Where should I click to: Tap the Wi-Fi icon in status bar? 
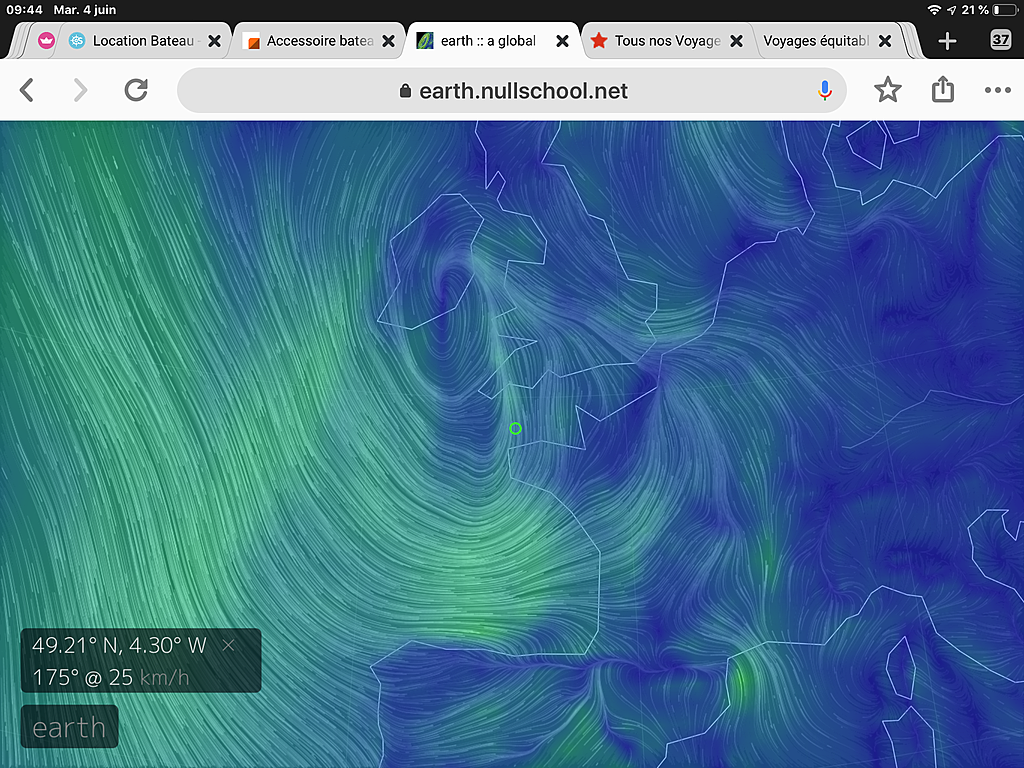pyautogui.click(x=934, y=10)
